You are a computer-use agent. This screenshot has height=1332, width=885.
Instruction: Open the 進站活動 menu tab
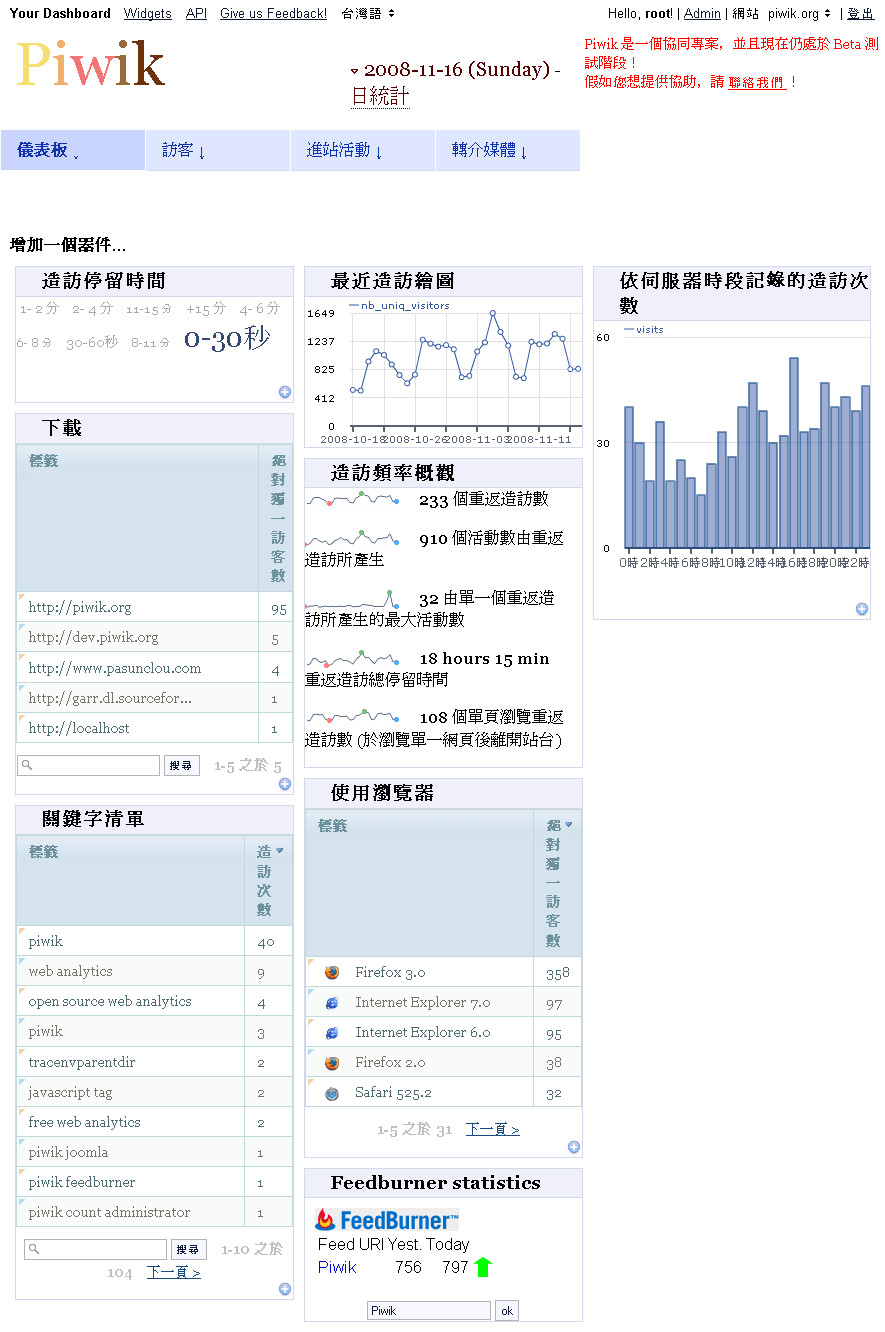(x=363, y=150)
